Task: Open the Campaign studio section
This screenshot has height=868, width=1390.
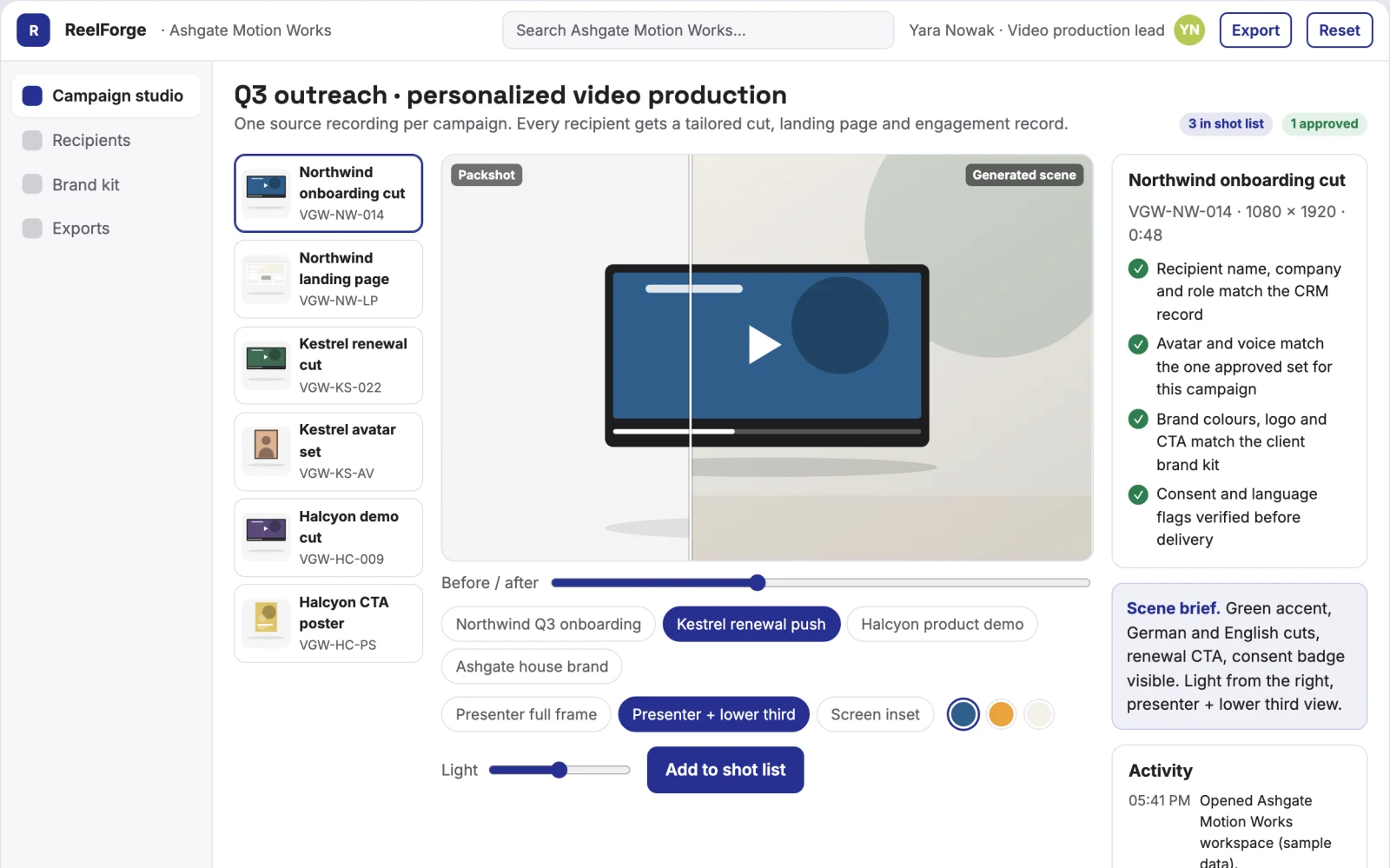Action: tap(107, 96)
